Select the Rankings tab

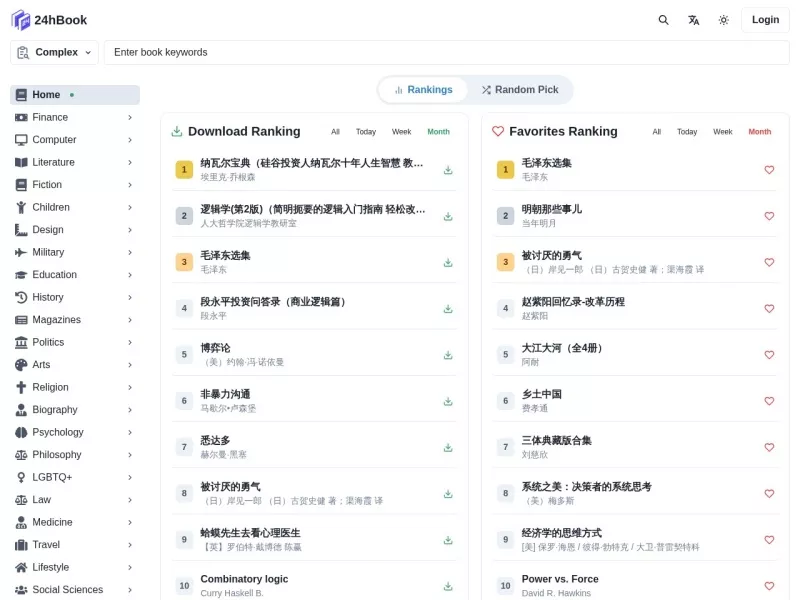click(423, 90)
